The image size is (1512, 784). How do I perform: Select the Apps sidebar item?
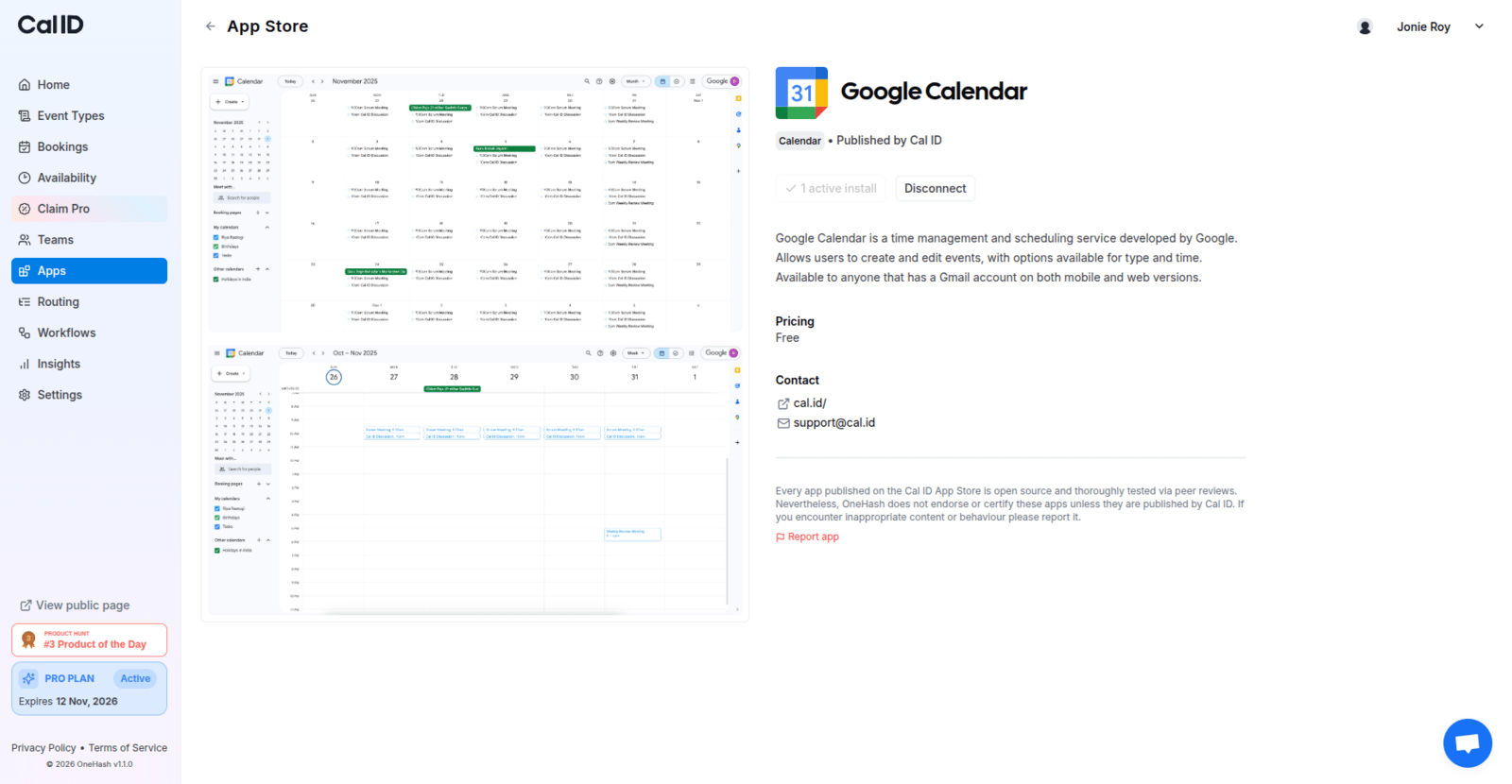(x=89, y=271)
